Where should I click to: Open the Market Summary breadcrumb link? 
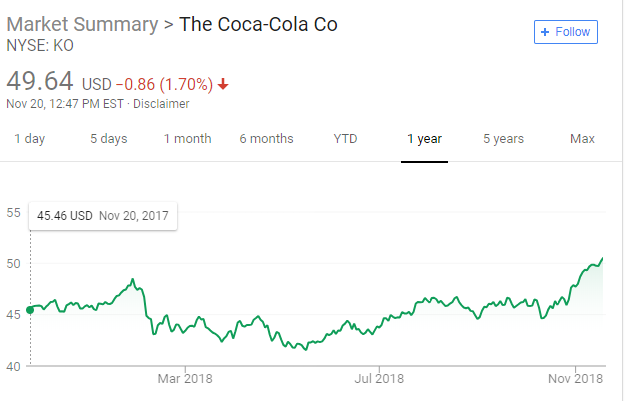82,24
